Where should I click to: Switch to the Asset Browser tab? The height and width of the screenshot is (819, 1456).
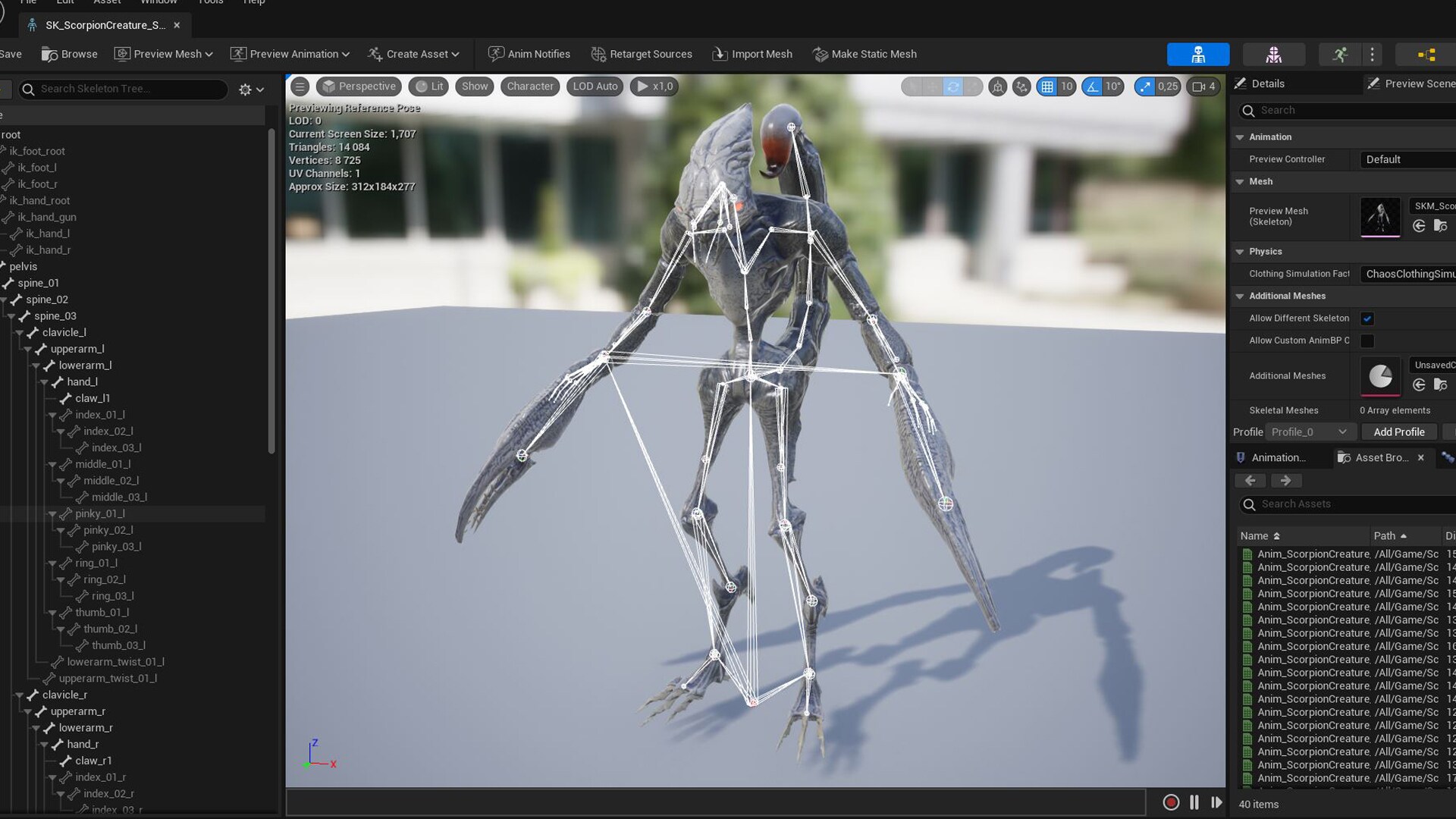tap(1380, 457)
